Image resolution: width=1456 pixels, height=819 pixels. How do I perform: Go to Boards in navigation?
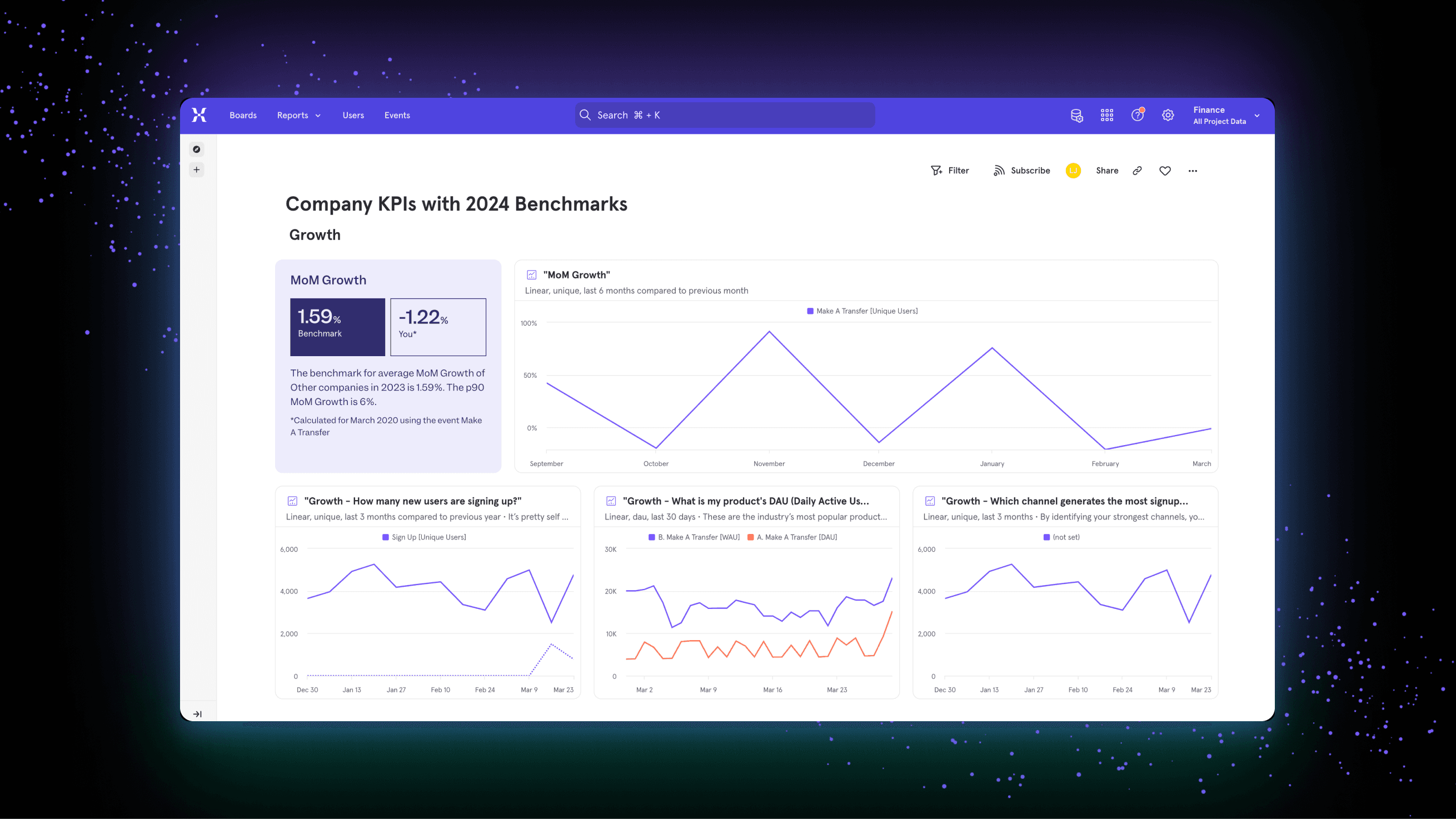coord(243,116)
